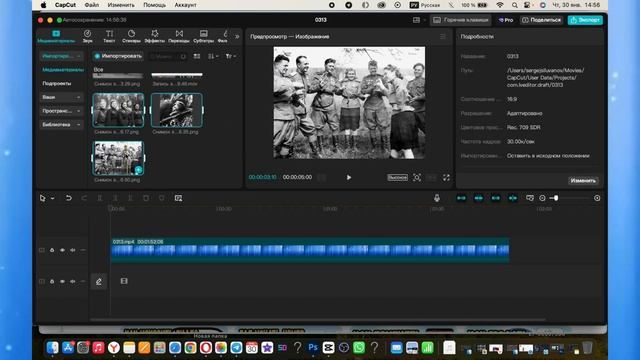Select Подпроекты in the left sidebar
The width and height of the screenshot is (640, 360).
[57, 83]
